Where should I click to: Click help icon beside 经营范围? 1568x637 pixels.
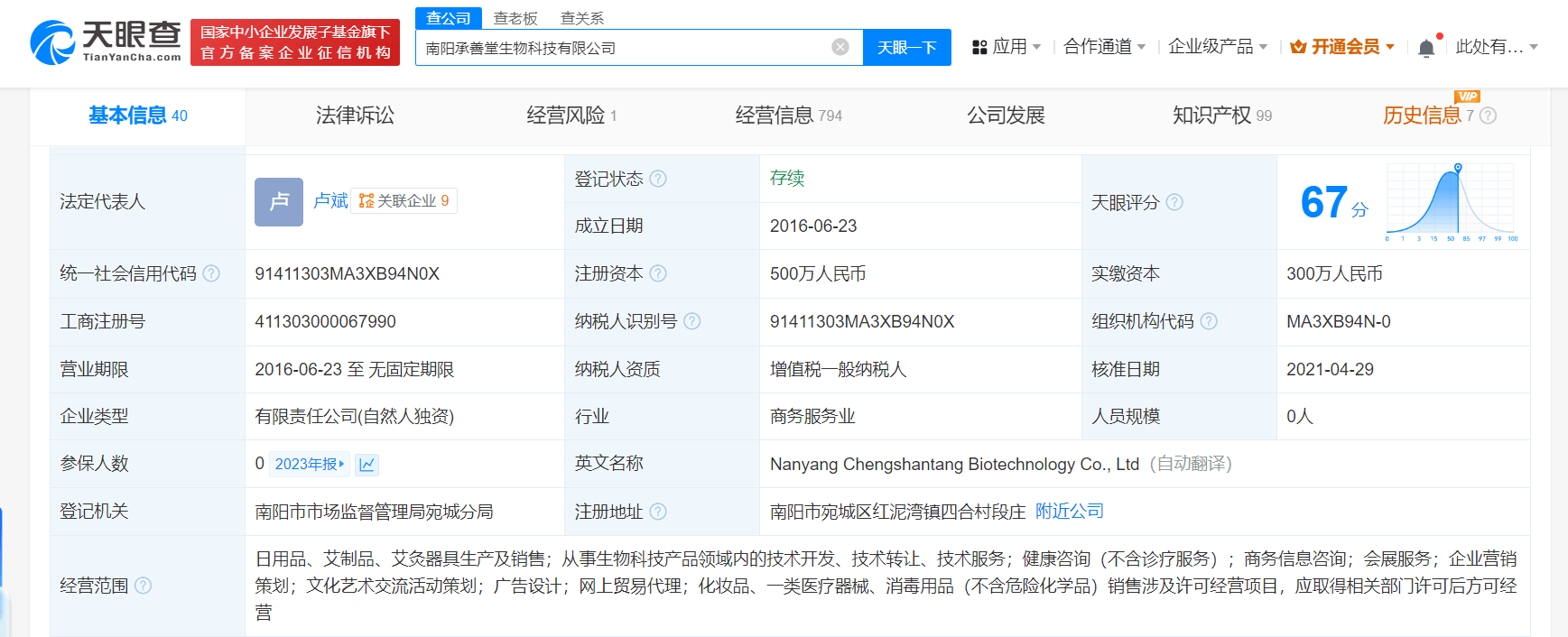pyautogui.click(x=143, y=586)
